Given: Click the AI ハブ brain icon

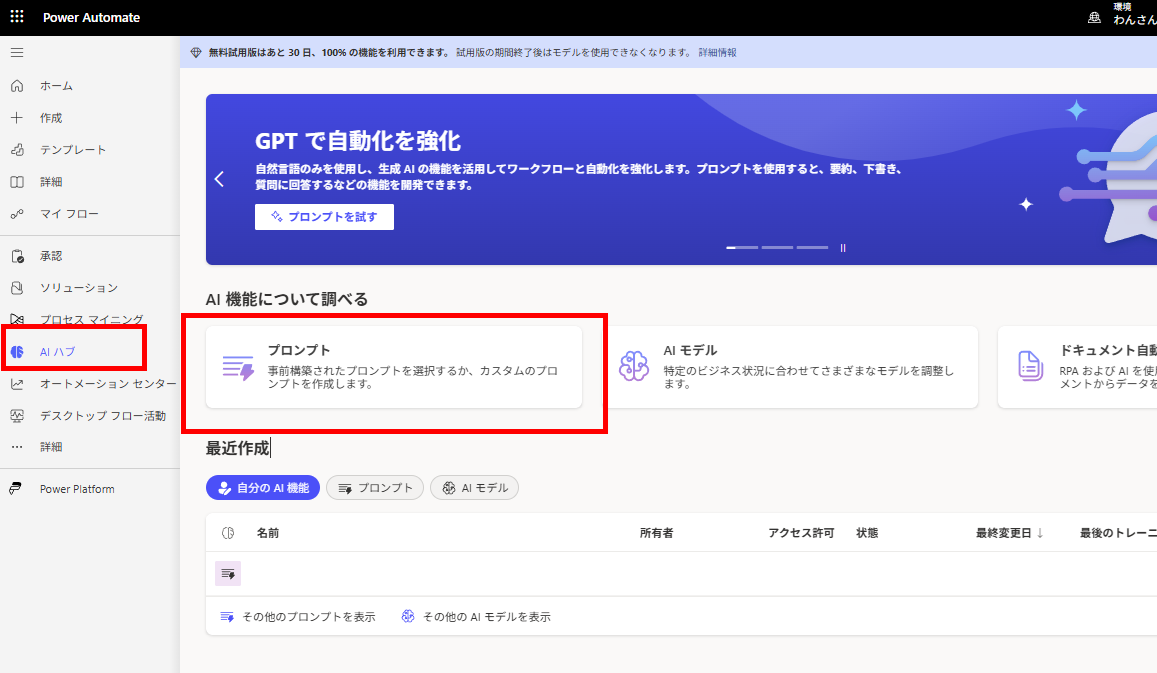Looking at the screenshot, I should click(x=17, y=352).
